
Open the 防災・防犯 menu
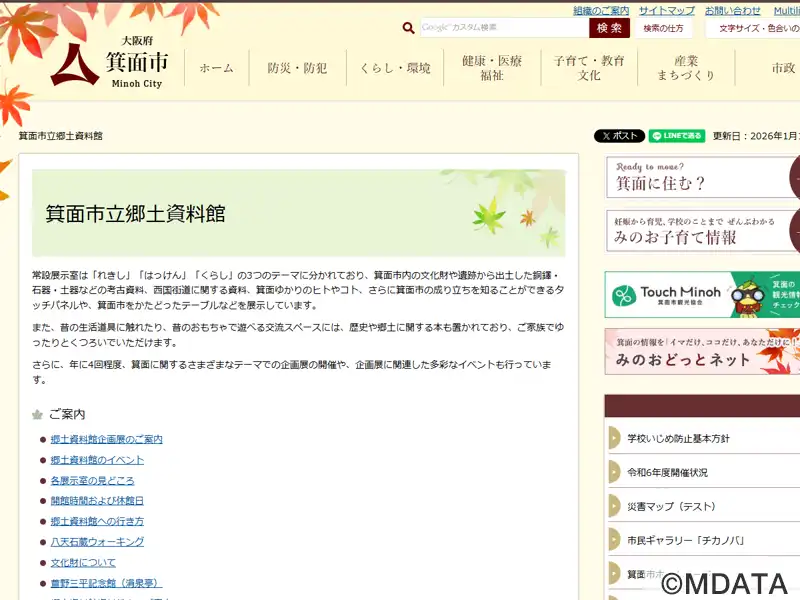click(297, 68)
